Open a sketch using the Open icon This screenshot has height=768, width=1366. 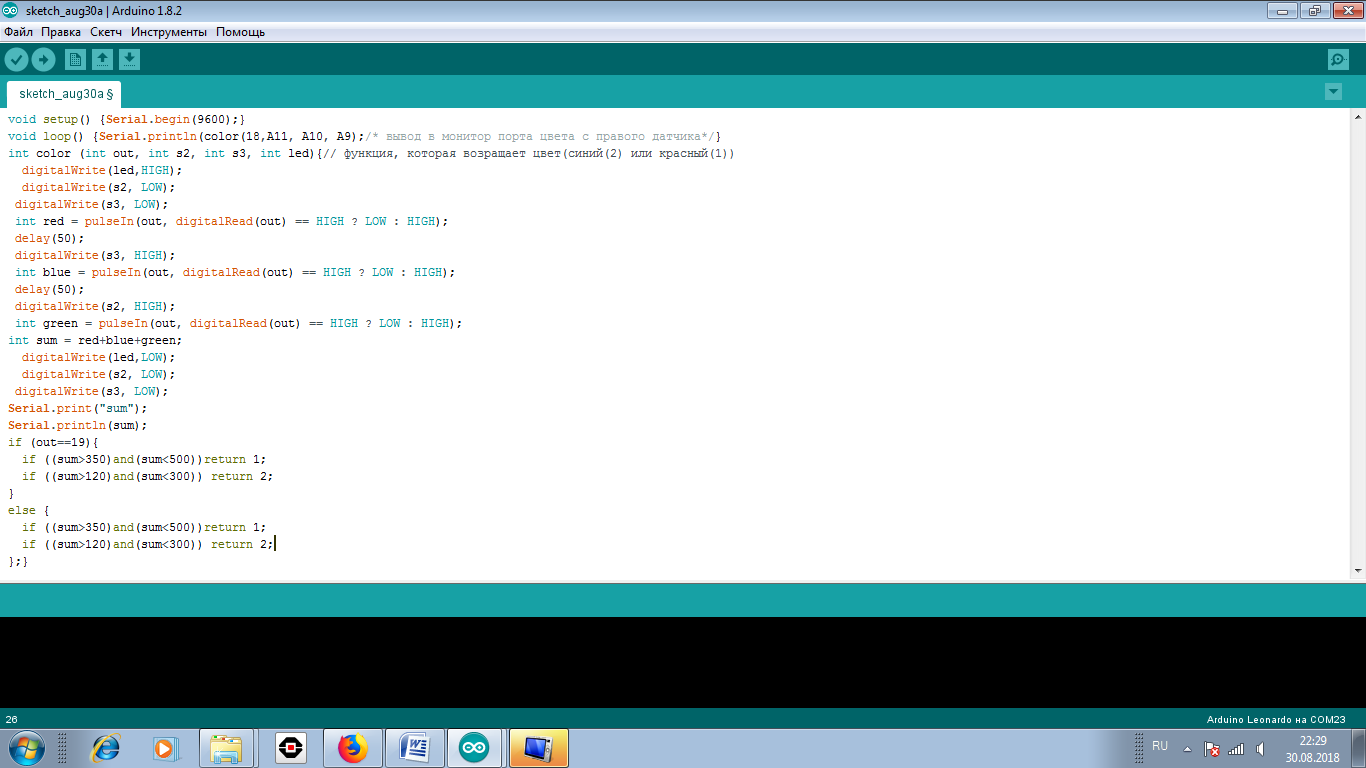102,59
